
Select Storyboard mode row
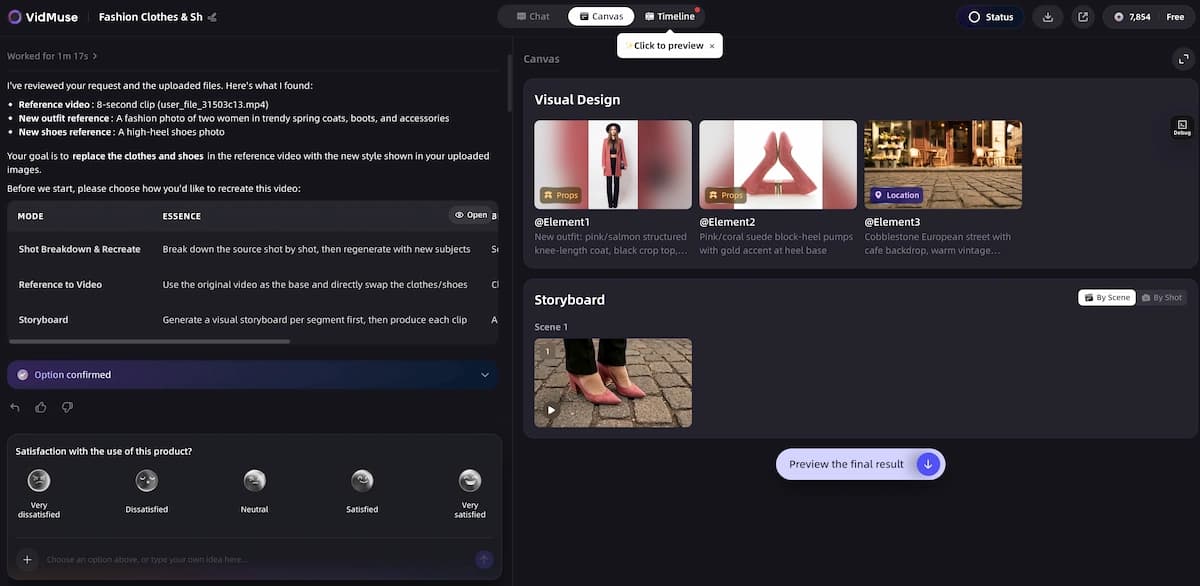pyautogui.click(x=252, y=320)
